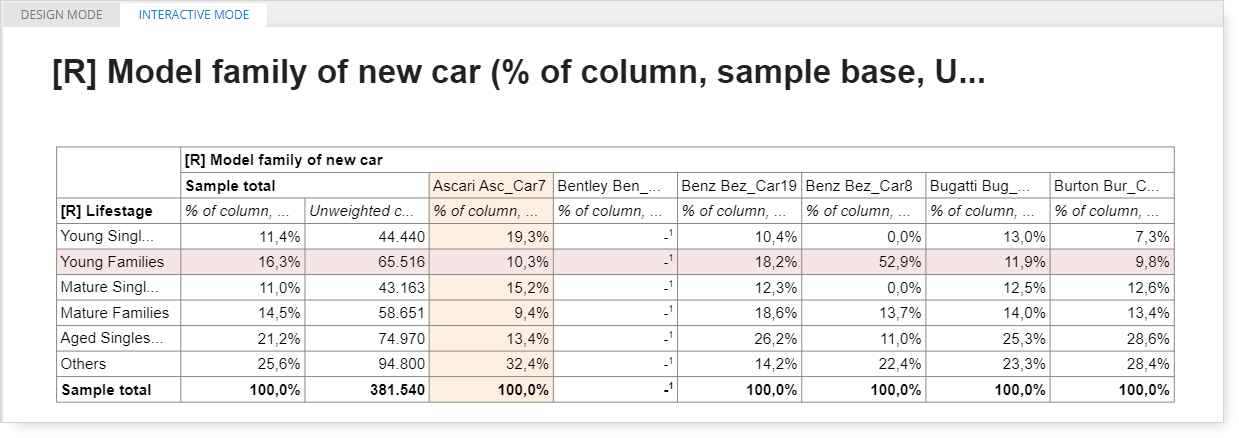Select the Young Singl... row label
Viewport: 1239px width, 438px height.
(119, 237)
